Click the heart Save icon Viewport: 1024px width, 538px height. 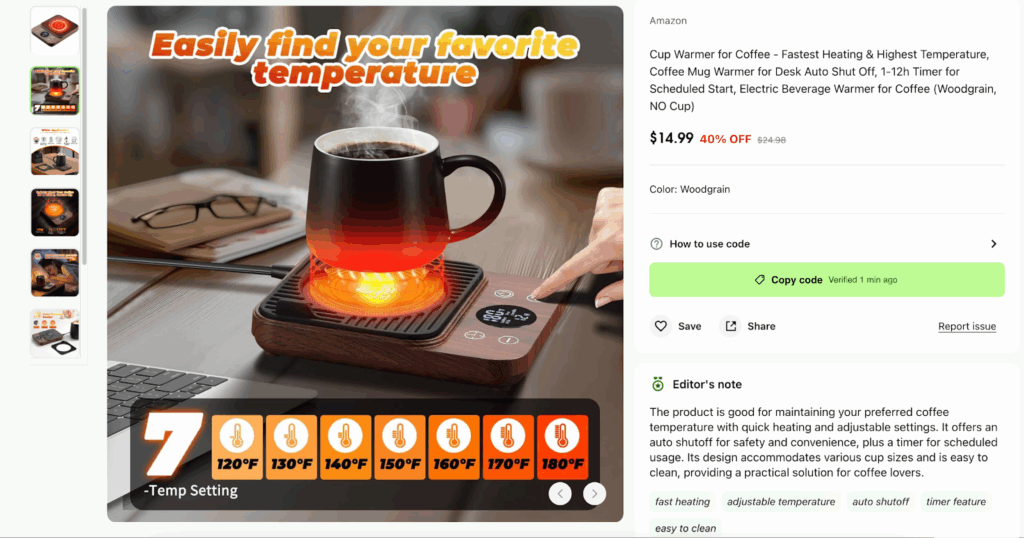tap(661, 326)
